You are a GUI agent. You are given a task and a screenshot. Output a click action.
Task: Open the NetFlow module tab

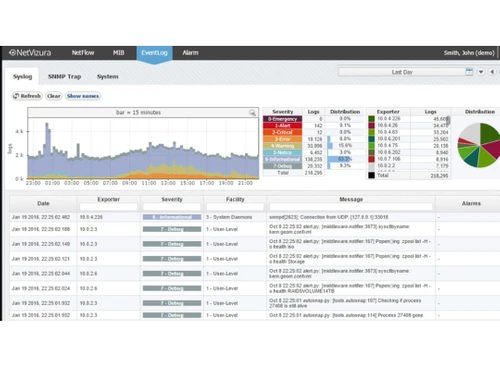click(83, 53)
